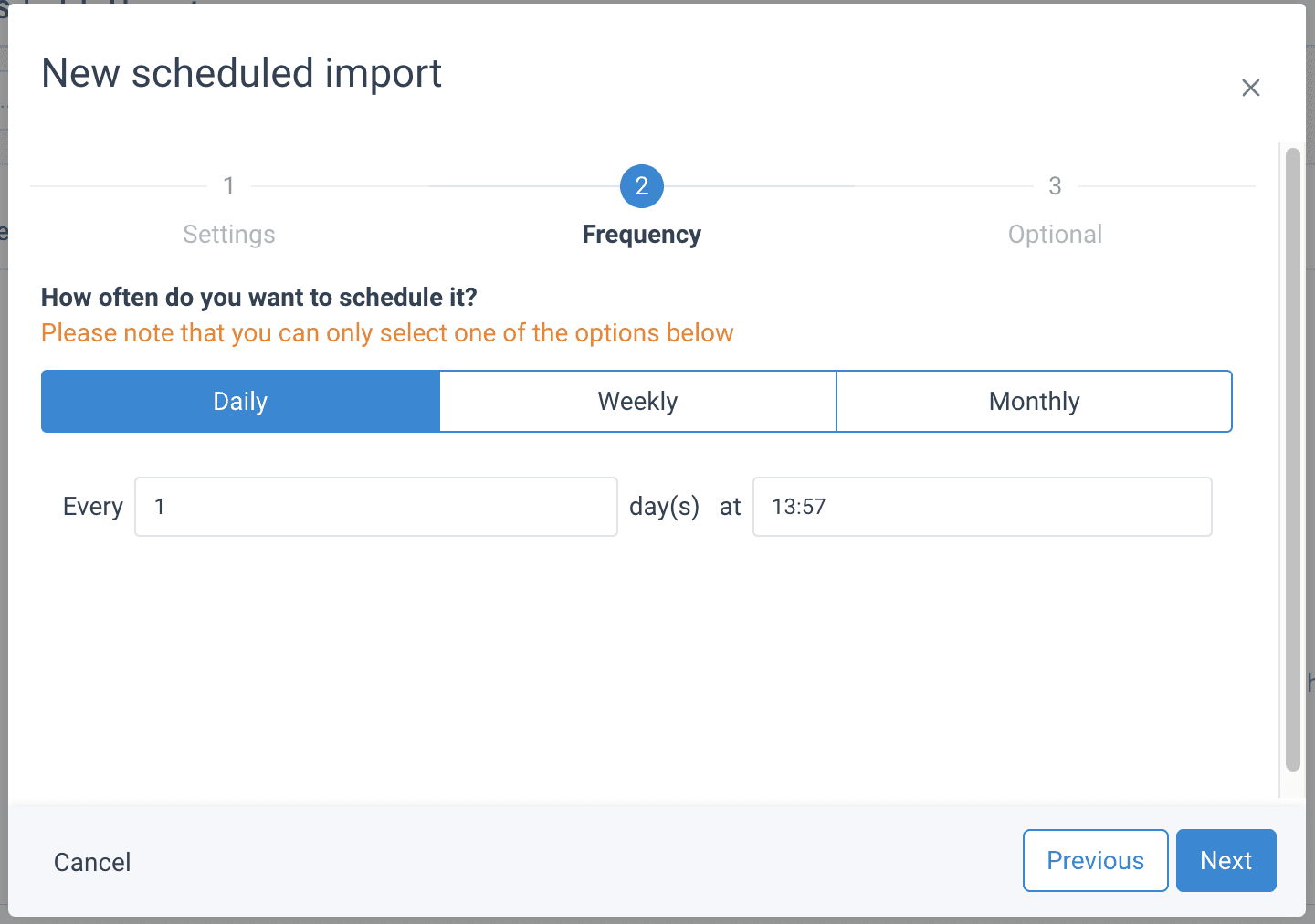Go to the Settings step label
This screenshot has width=1315, height=924.
click(229, 235)
